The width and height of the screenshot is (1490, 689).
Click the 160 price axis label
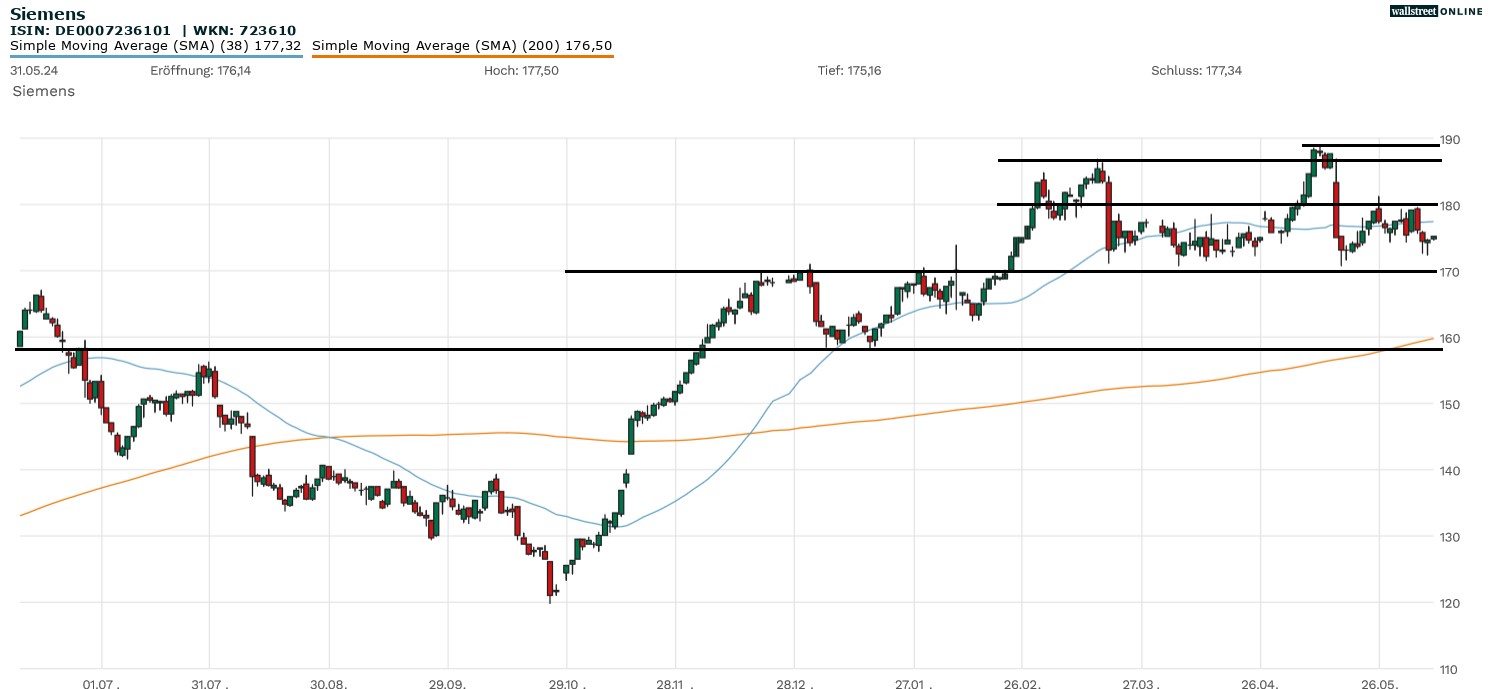(1450, 338)
